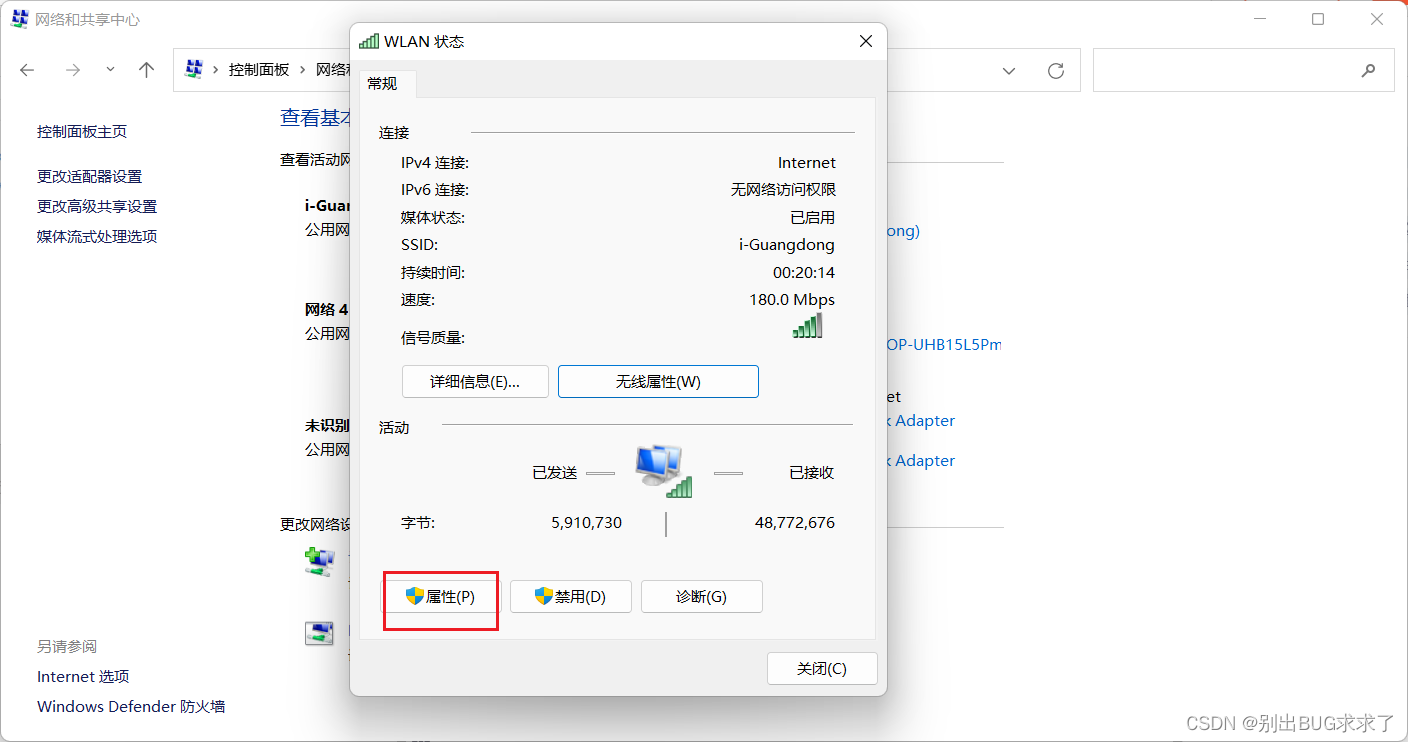
Task: Click Network and Sharing Center title icon
Action: coord(20,19)
